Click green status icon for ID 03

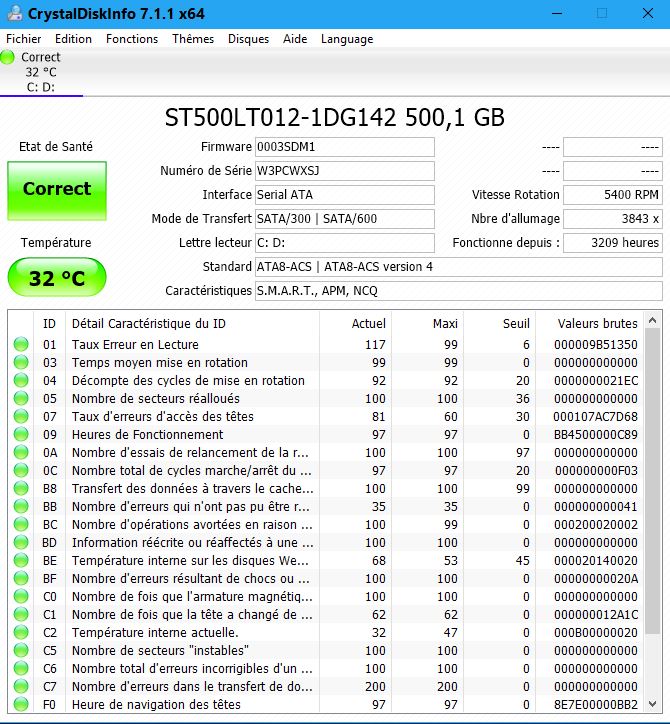tap(21, 362)
